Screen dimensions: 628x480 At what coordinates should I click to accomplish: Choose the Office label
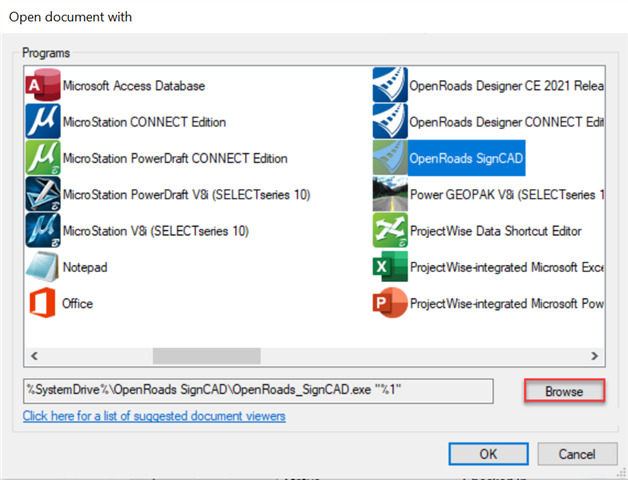[x=77, y=304]
